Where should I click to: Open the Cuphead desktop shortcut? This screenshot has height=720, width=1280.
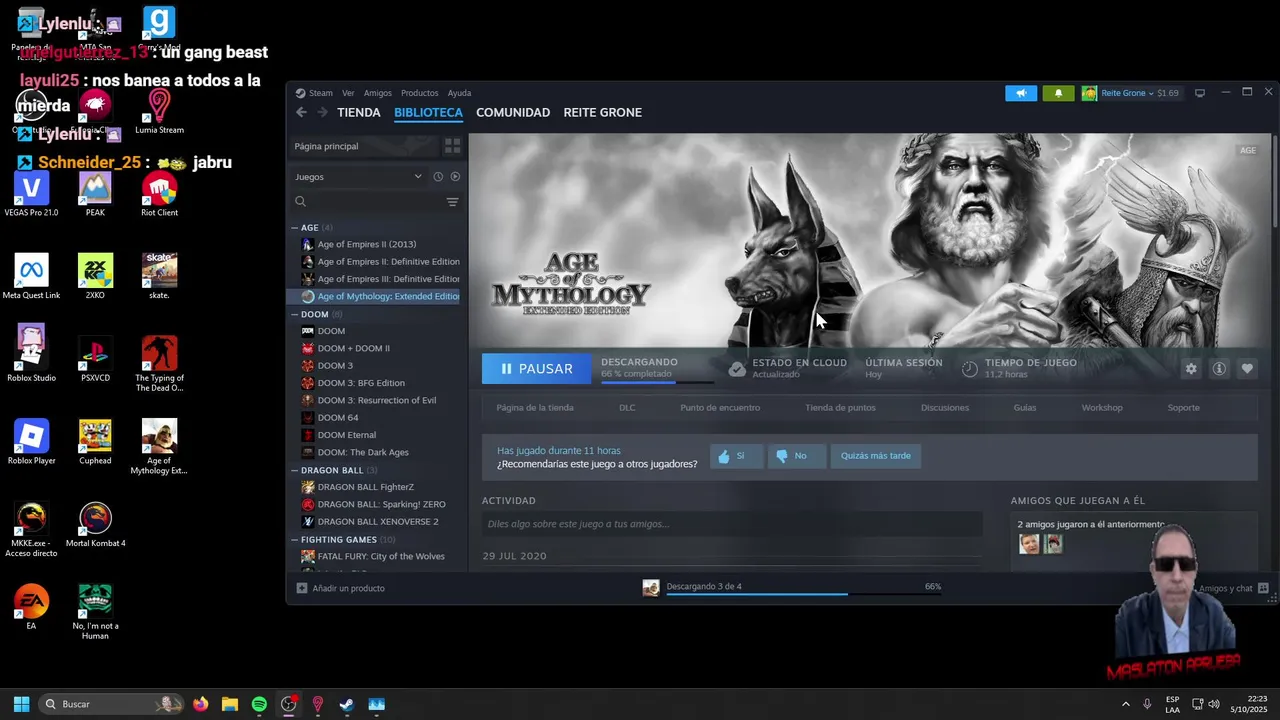pyautogui.click(x=95, y=443)
